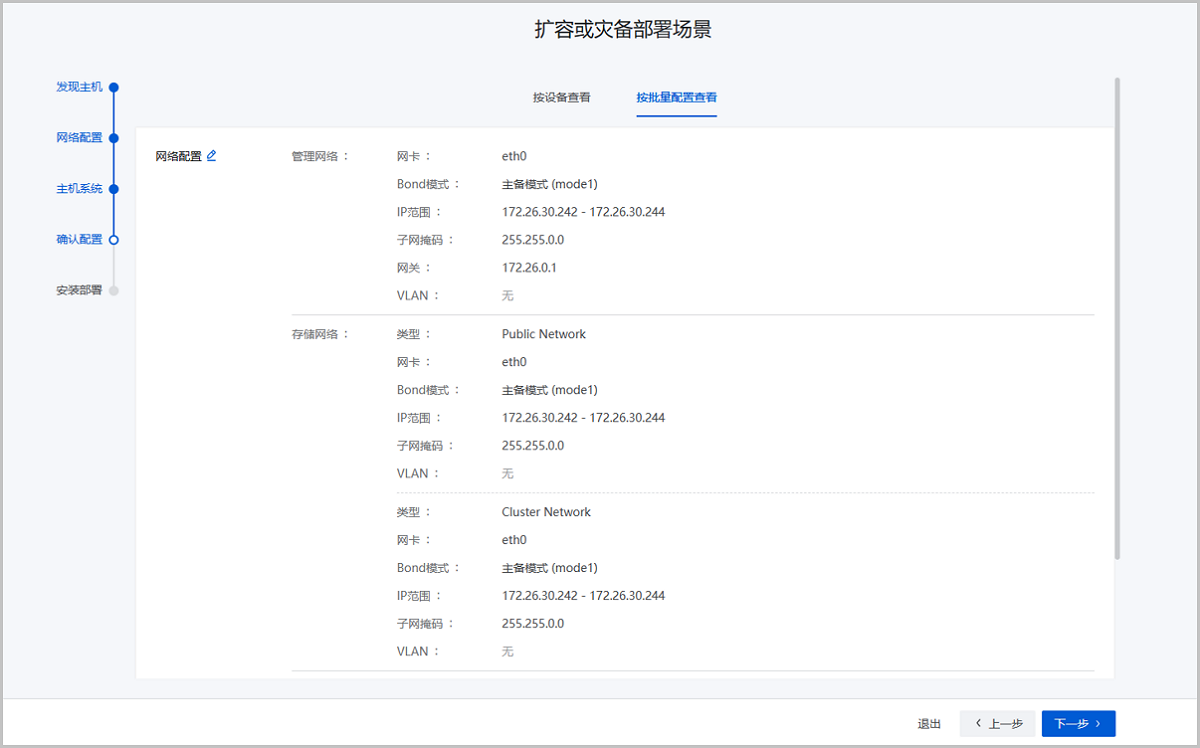
Task: Click the Public Network type value
Action: pos(543,334)
